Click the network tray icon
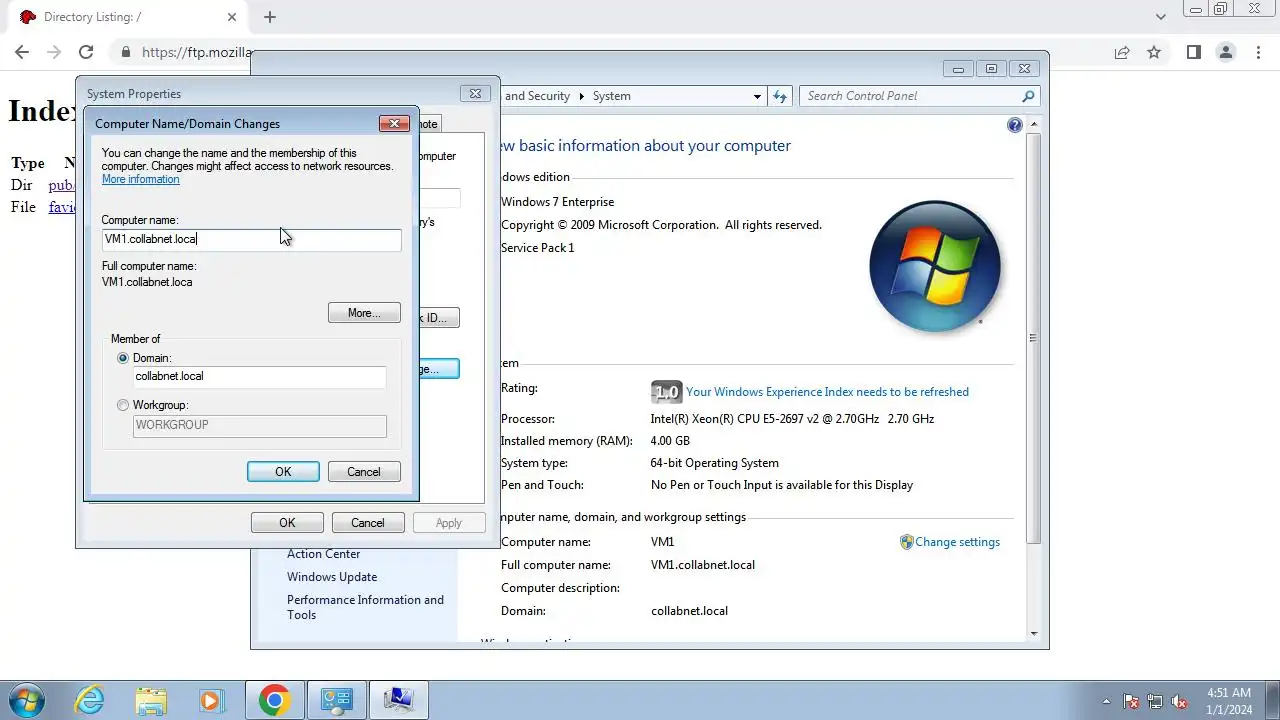1280x720 pixels. [x=1155, y=701]
